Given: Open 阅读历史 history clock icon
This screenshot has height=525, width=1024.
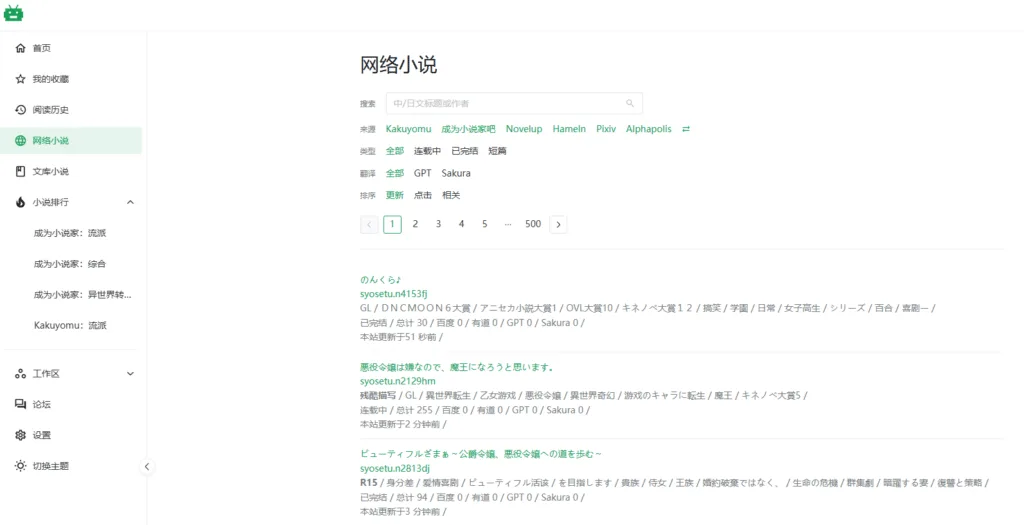Looking at the screenshot, I should (x=21, y=110).
